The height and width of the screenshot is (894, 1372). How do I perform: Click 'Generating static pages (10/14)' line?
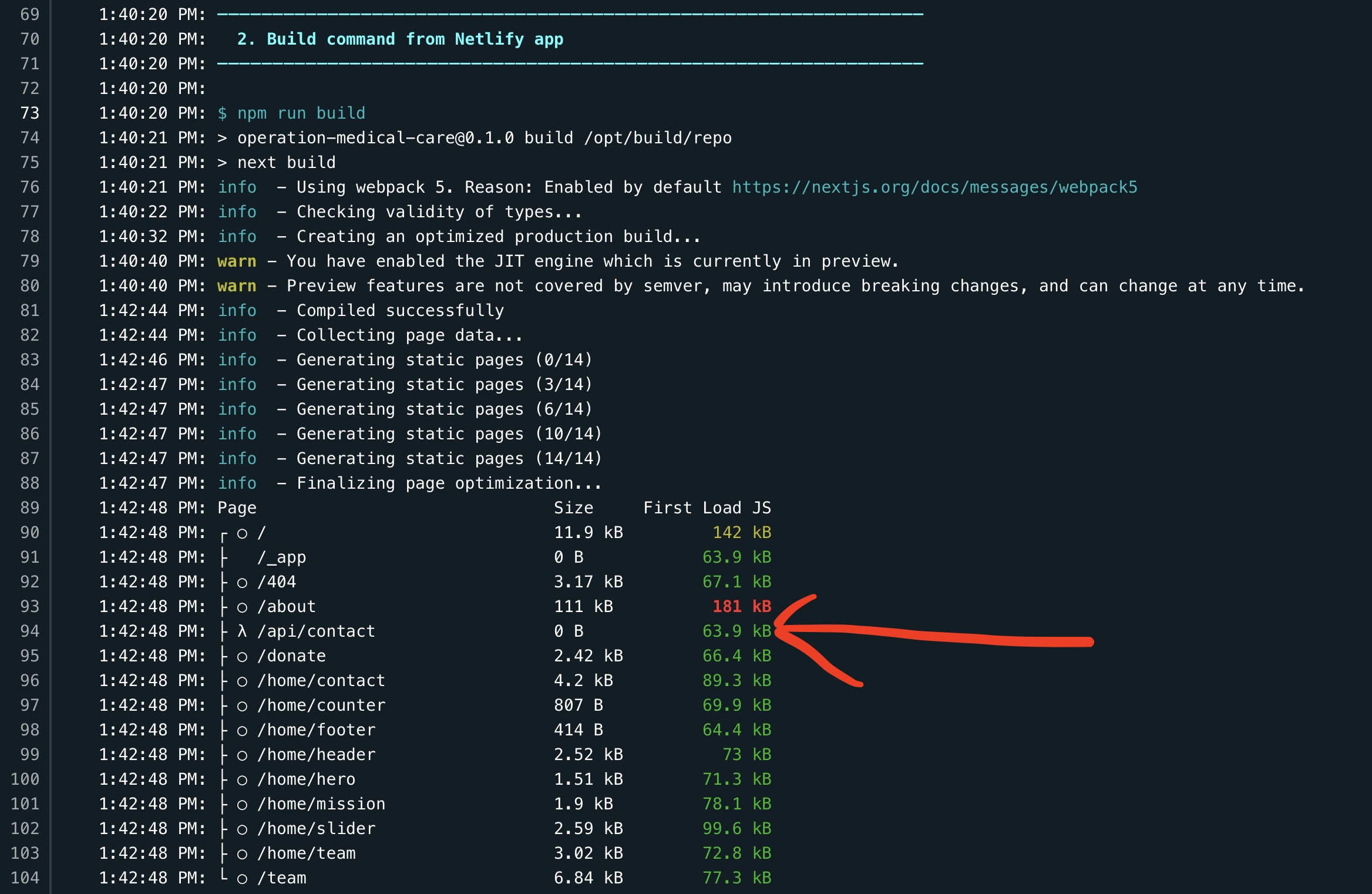click(x=449, y=434)
